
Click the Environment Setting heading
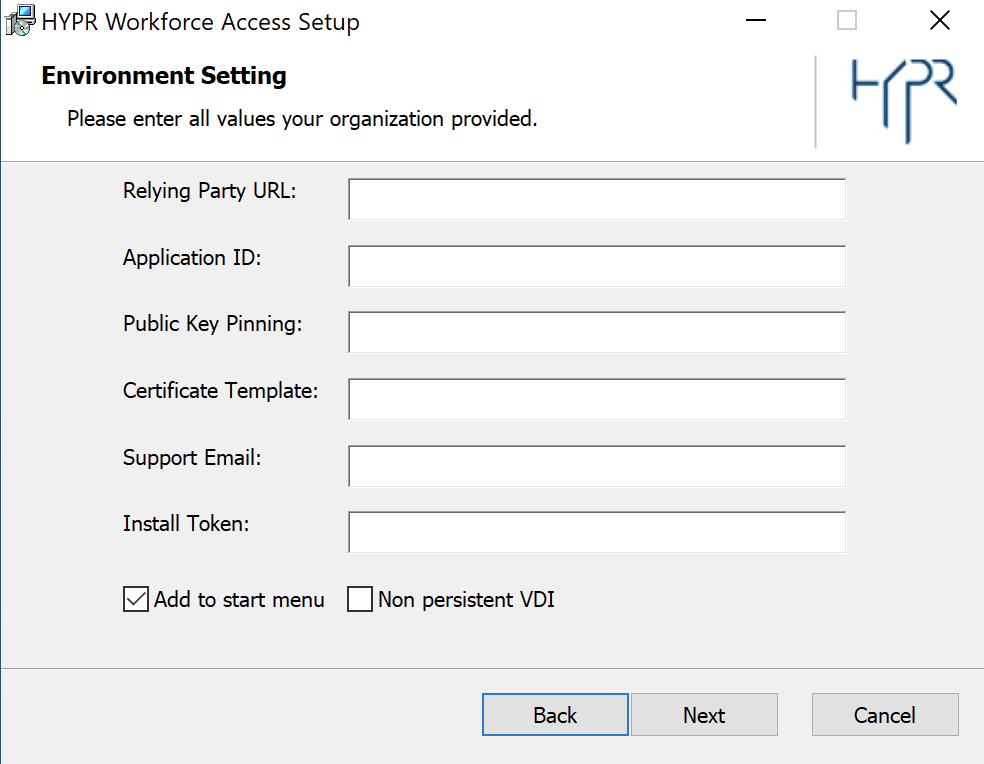pos(164,76)
